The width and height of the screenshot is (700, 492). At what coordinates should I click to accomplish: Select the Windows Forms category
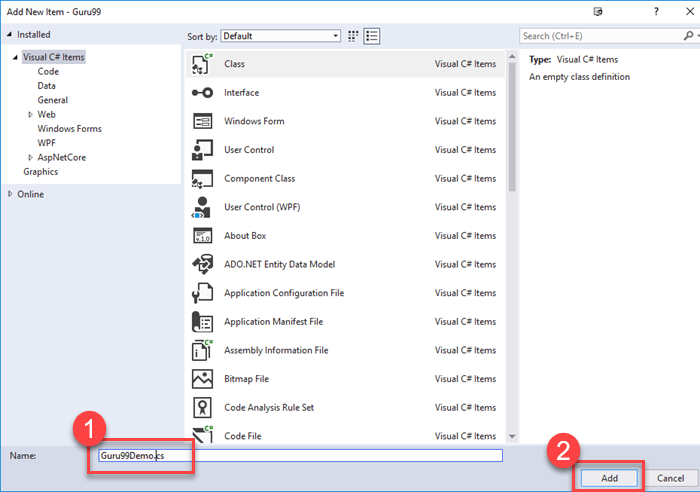[x=69, y=129]
